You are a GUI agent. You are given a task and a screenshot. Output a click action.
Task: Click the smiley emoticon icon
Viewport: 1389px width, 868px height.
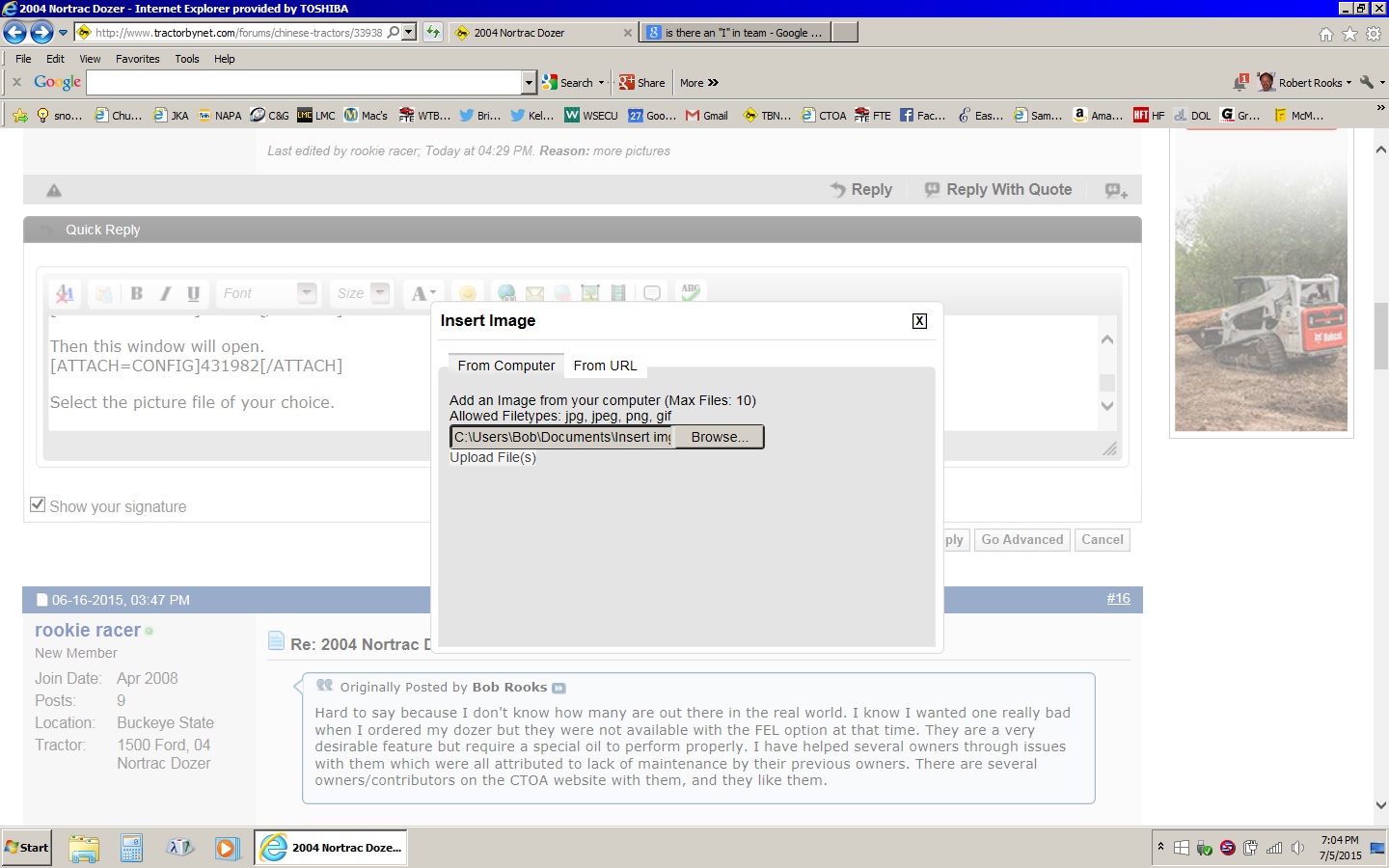click(x=468, y=293)
